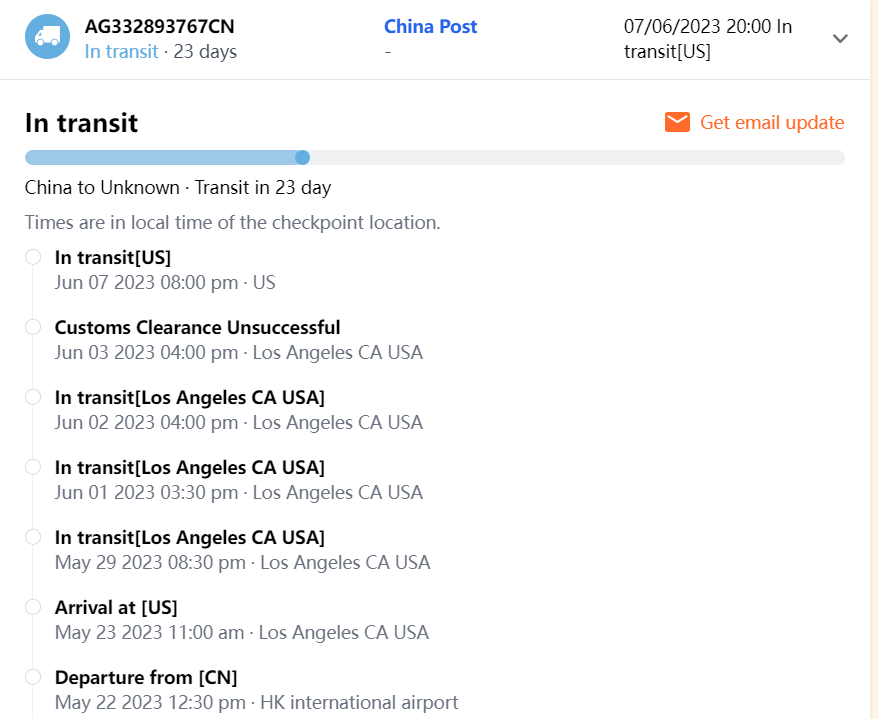The image size is (878, 719).
Task: Open the China Post carrier link
Action: 430,27
